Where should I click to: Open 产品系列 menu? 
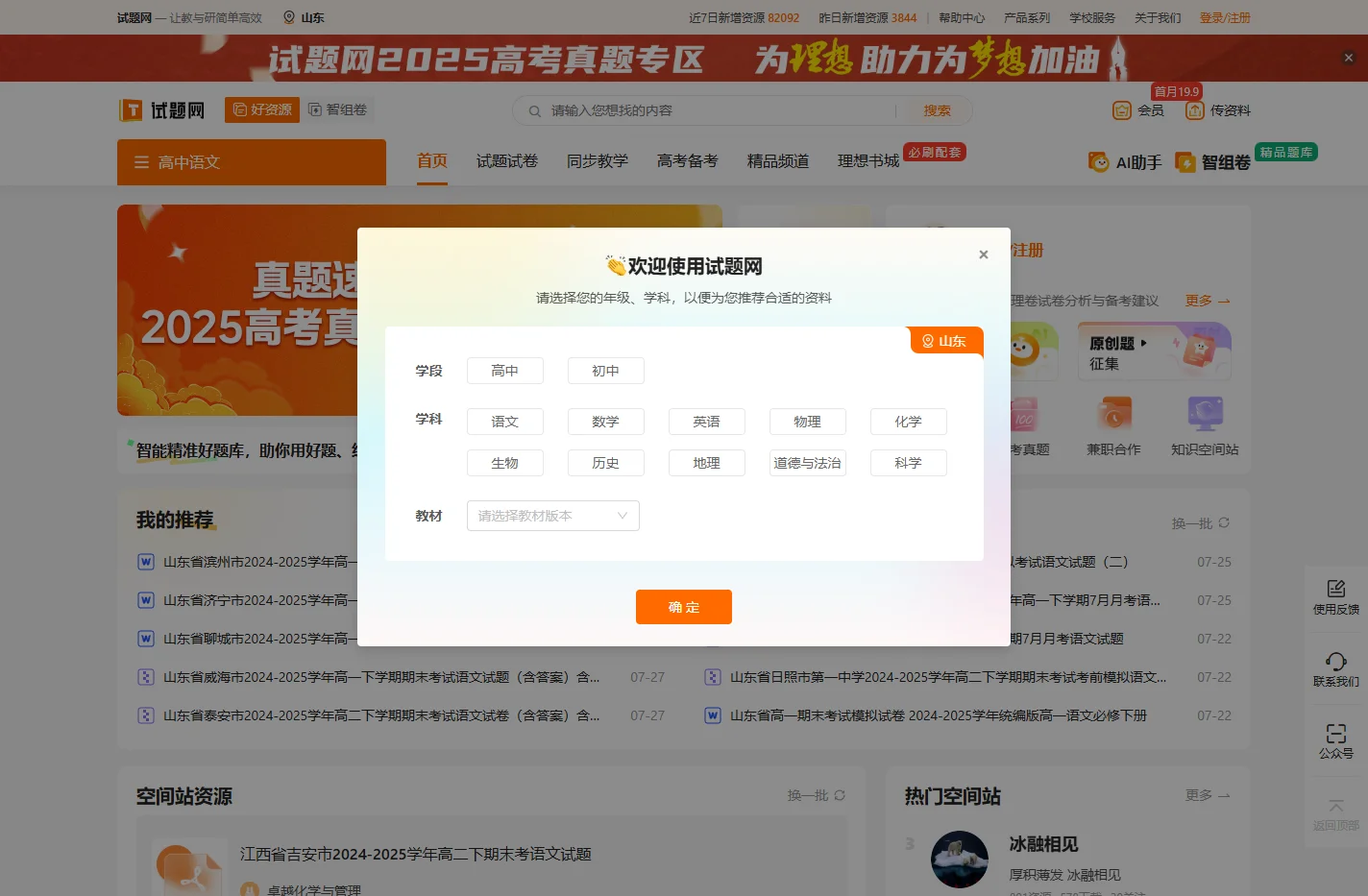click(x=1027, y=17)
